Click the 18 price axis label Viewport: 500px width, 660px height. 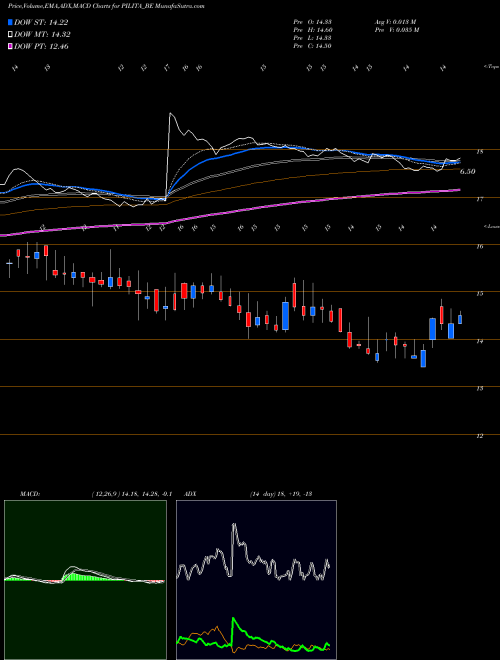click(479, 152)
